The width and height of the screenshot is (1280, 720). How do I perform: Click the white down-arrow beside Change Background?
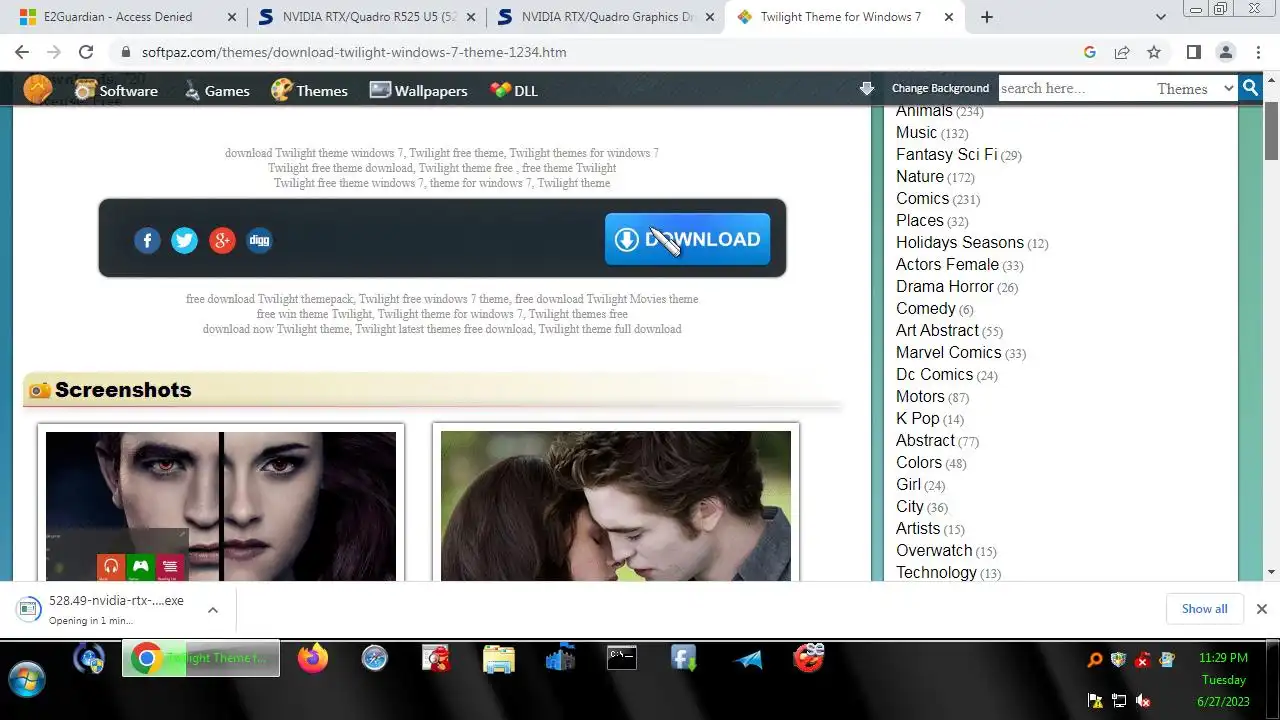pos(867,88)
